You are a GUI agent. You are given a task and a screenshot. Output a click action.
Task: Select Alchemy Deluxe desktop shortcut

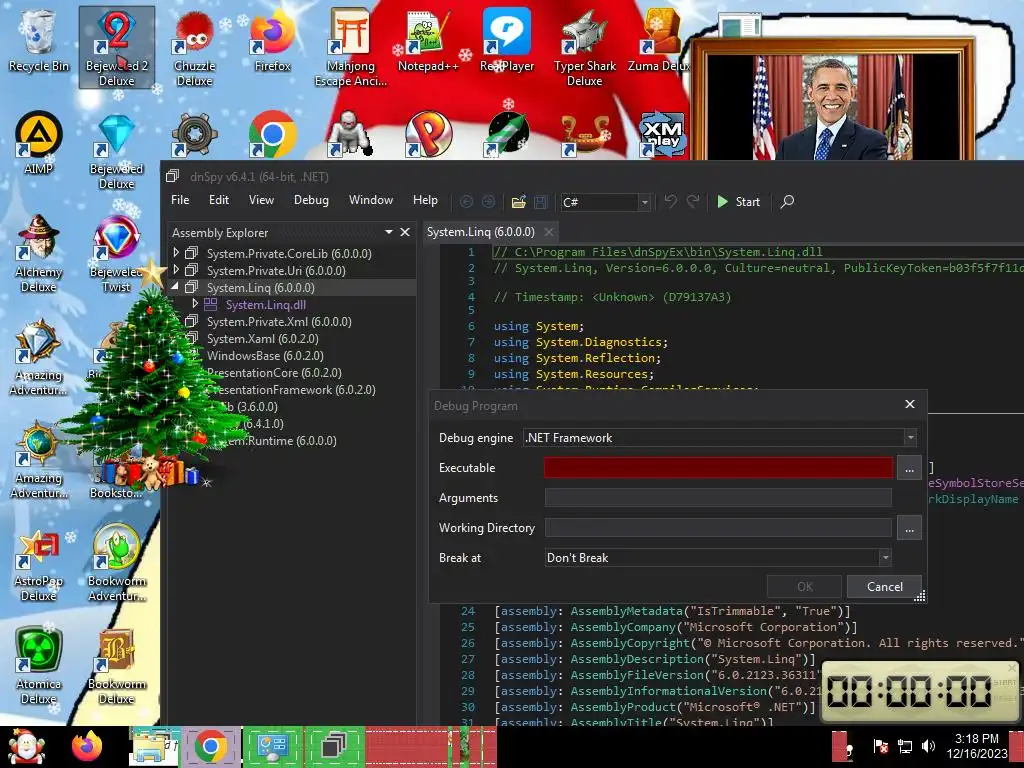tap(39, 255)
